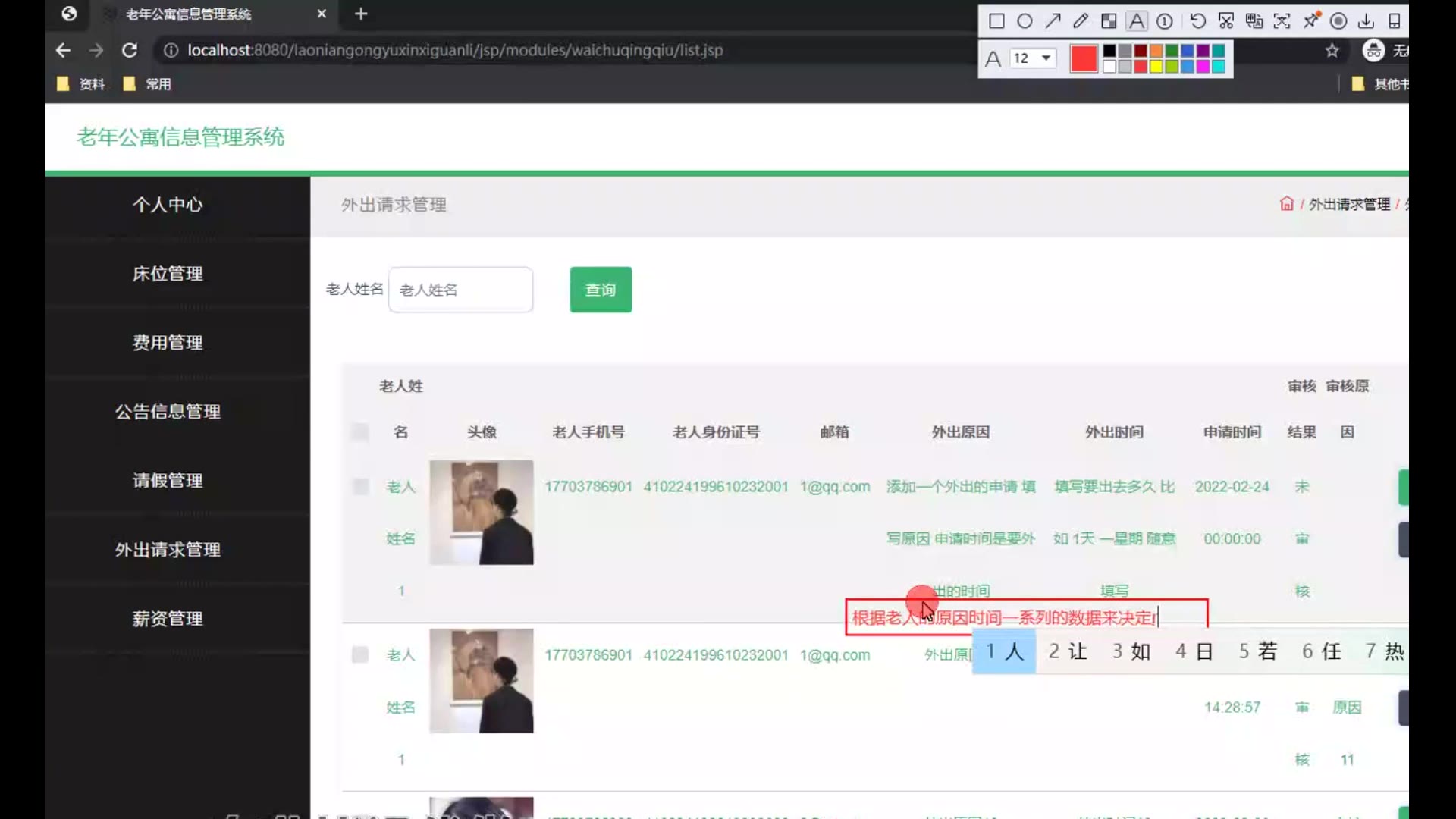Save the capture with the download icon
The image size is (1456, 819).
pyautogui.click(x=1366, y=21)
